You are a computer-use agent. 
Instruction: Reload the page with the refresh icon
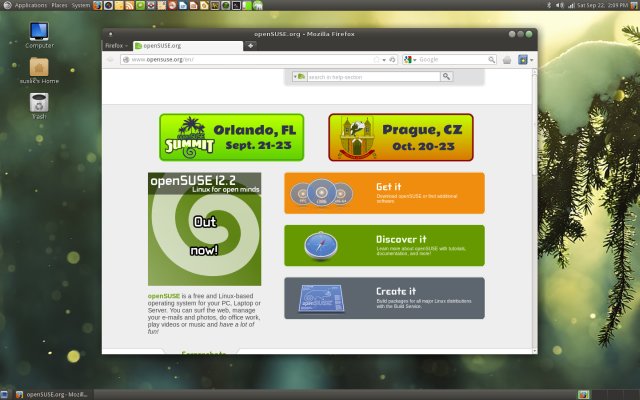tap(392, 60)
